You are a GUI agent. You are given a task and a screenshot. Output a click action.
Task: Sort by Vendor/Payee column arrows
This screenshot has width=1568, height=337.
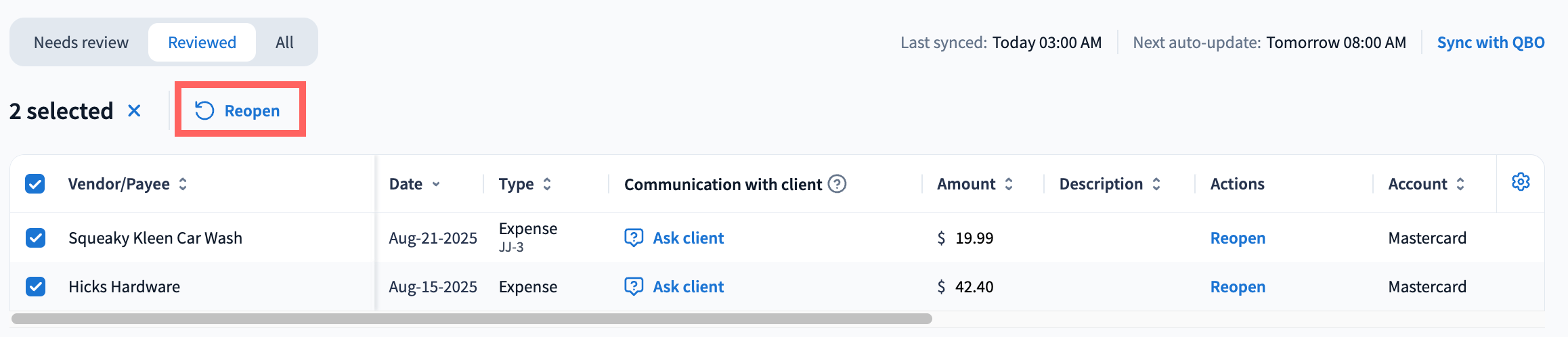(x=183, y=184)
